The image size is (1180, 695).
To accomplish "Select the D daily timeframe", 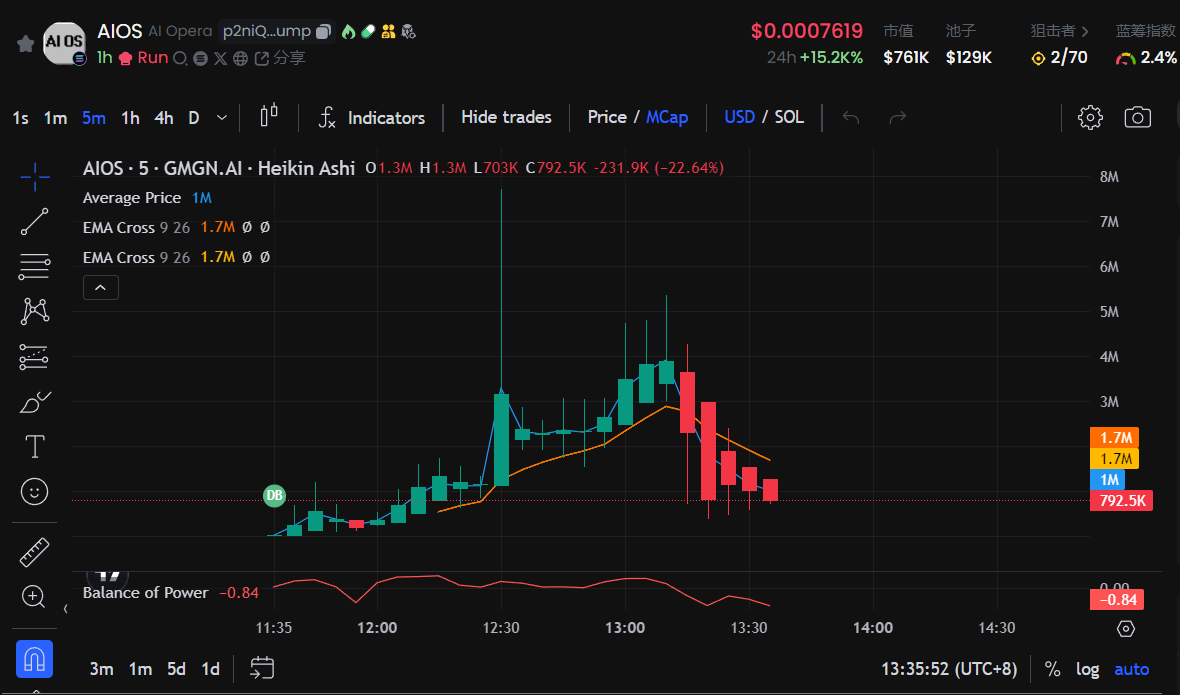I will 193,118.
